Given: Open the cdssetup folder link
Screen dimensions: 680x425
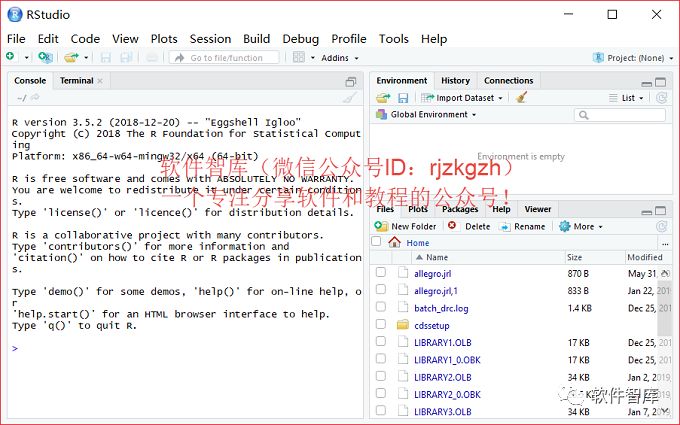Looking at the screenshot, I should coord(432,326).
